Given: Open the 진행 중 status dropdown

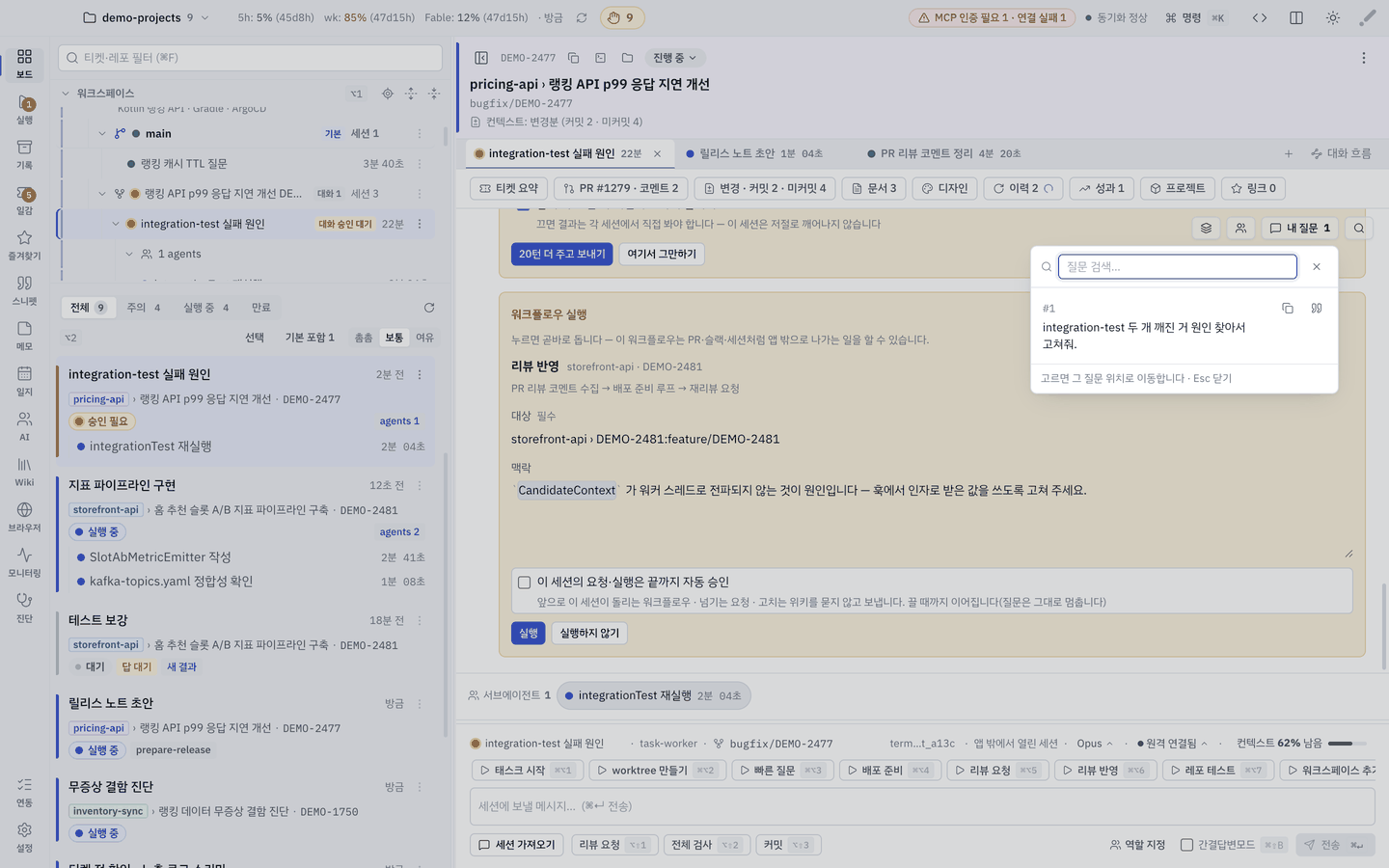Looking at the screenshot, I should (675, 58).
